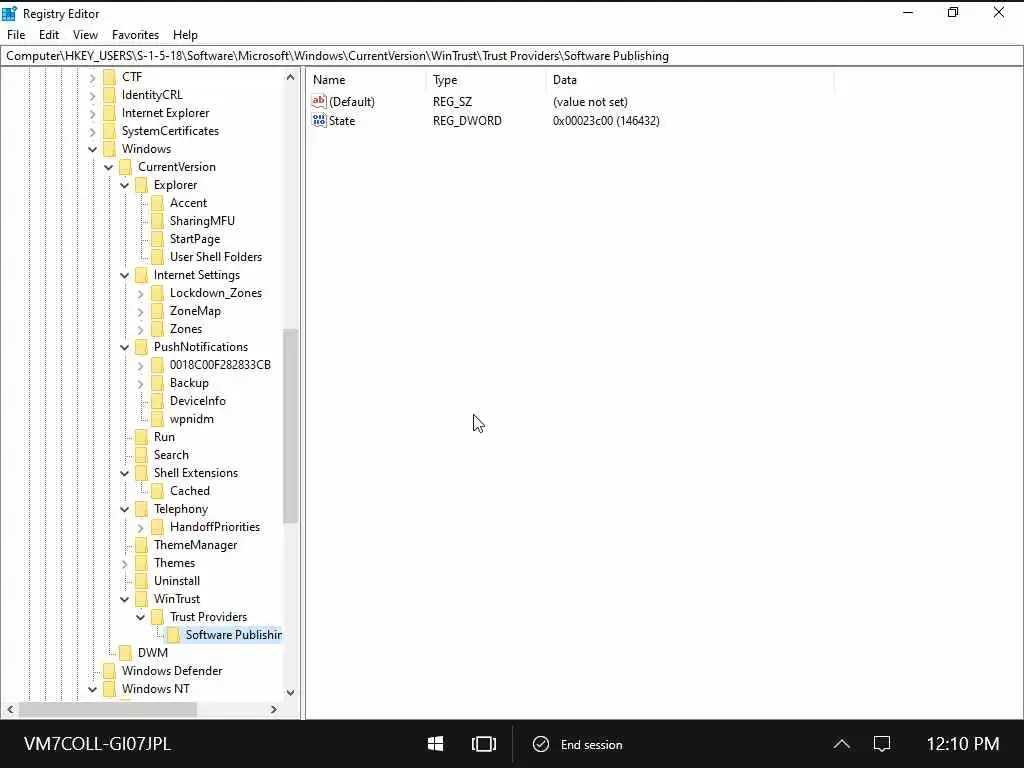
Task: Collapse the Telephony key node
Action: [x=125, y=509]
